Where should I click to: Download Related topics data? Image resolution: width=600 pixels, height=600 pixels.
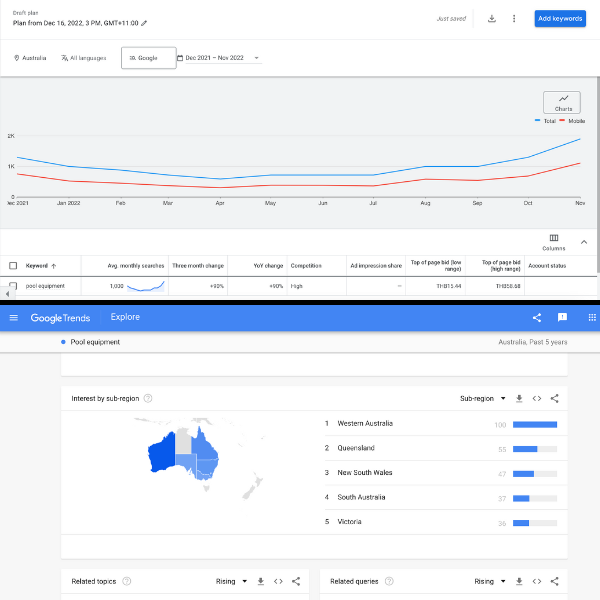261,581
